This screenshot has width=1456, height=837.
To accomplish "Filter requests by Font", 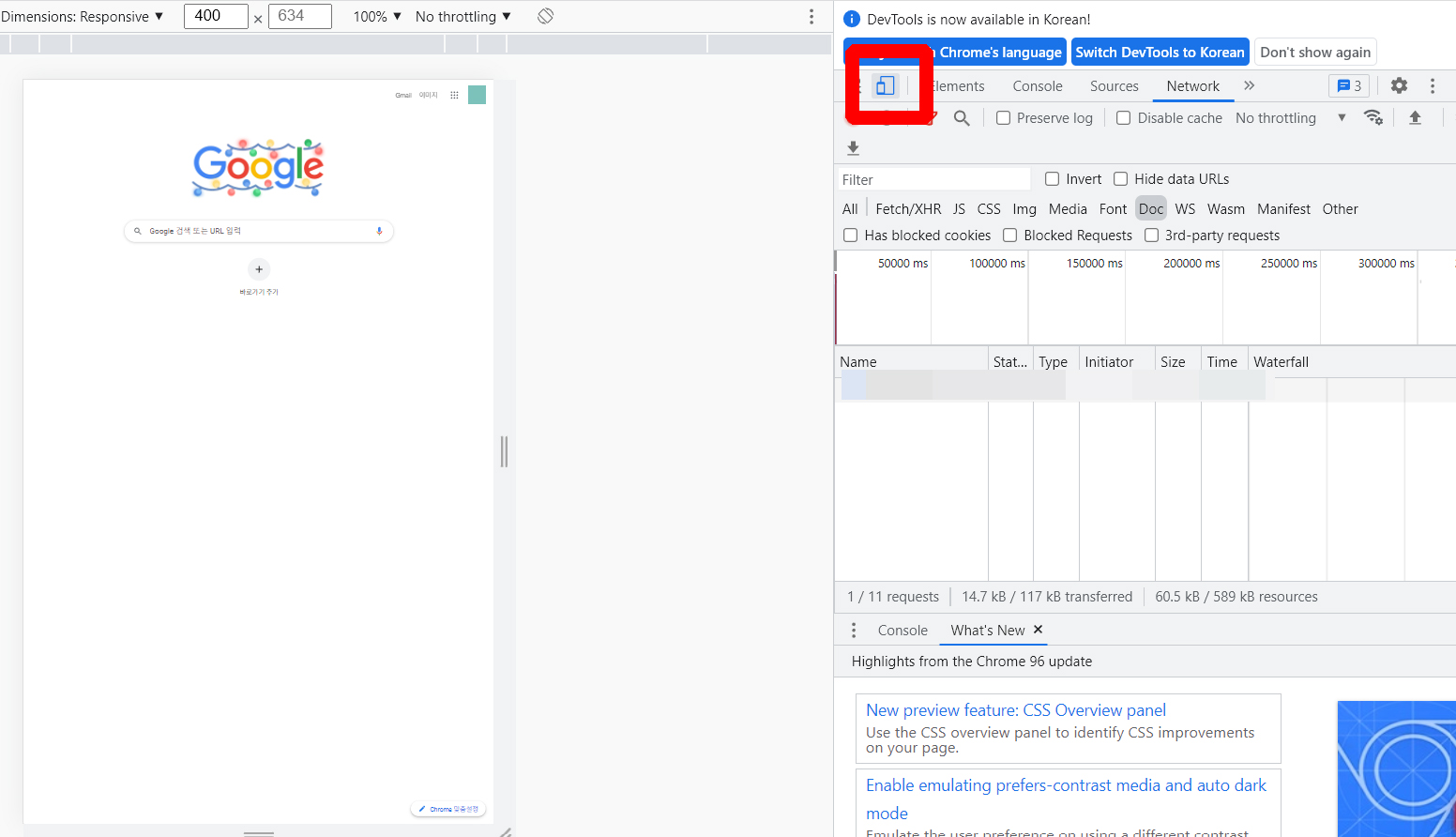I will coord(1113,209).
